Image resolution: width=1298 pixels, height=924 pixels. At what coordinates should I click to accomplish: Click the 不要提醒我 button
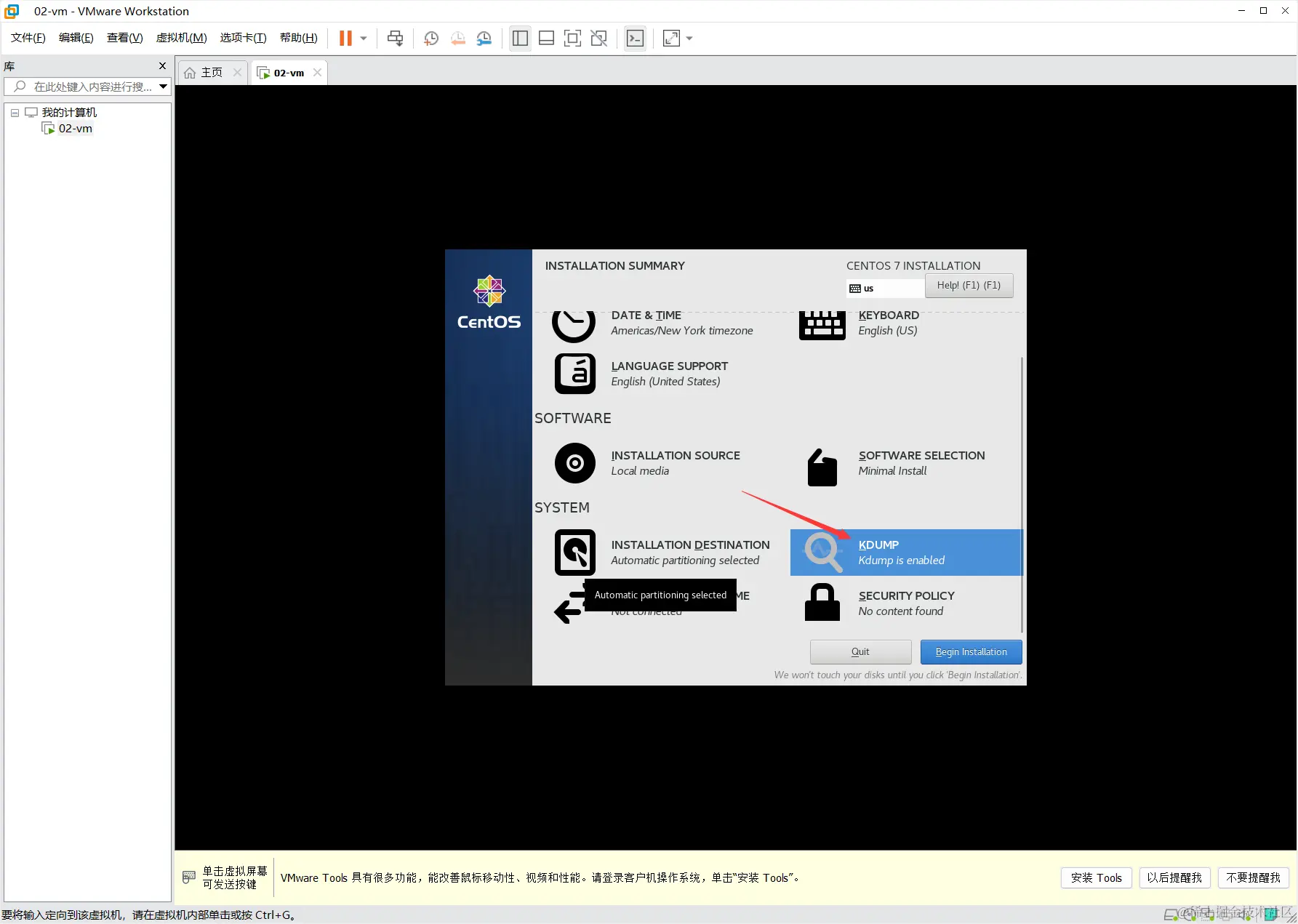[1254, 878]
